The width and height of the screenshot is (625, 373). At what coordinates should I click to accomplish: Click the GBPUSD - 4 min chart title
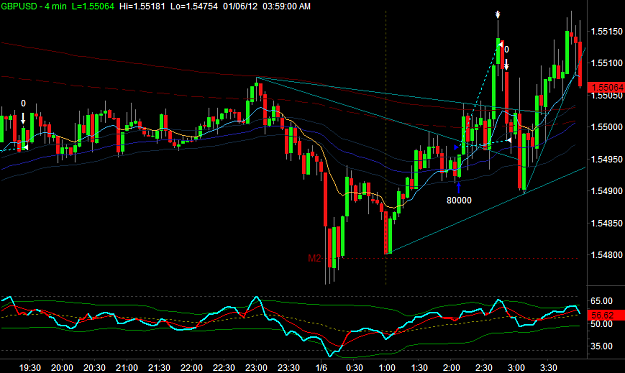coord(33,6)
